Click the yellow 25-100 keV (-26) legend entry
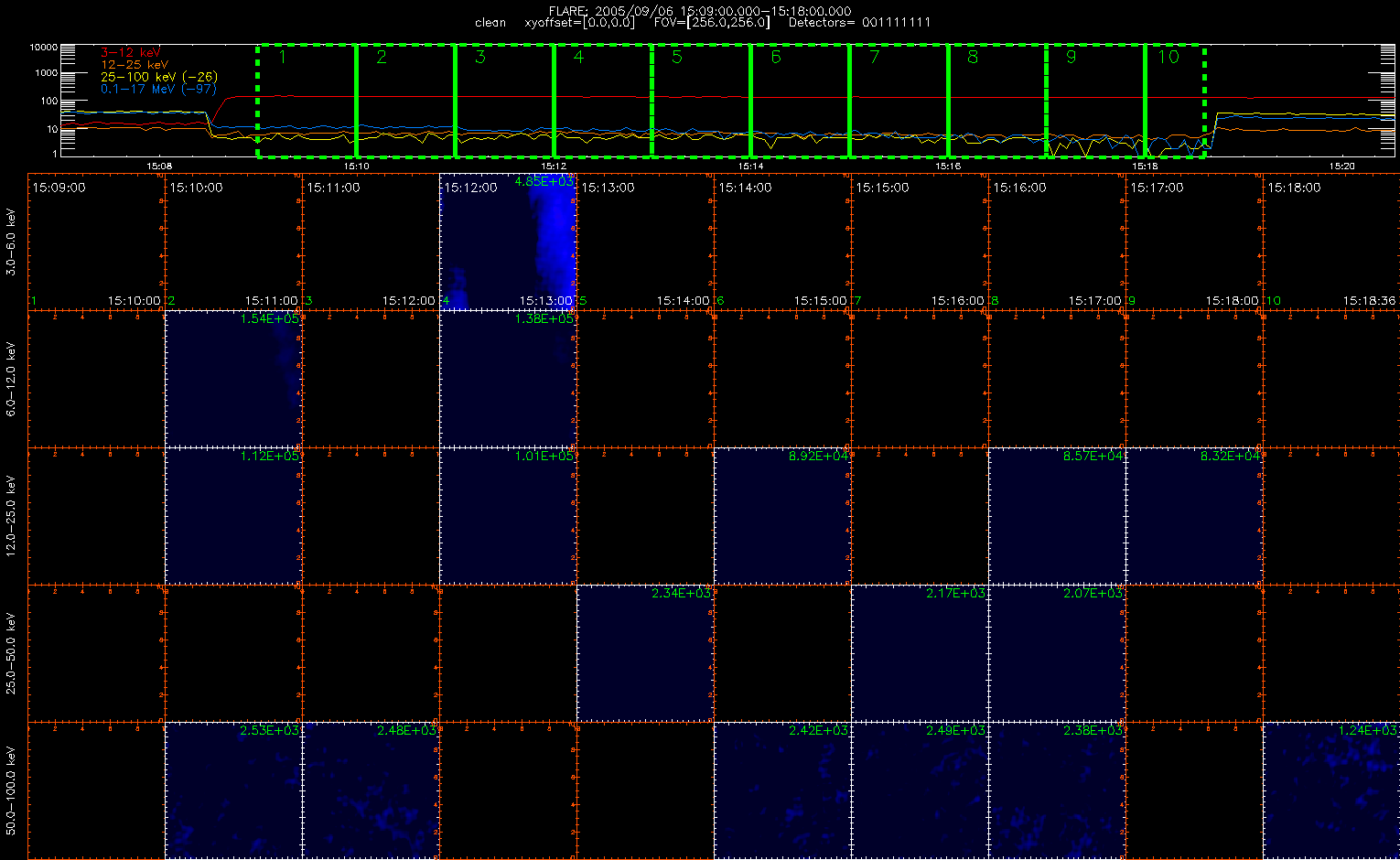The image size is (1400, 860). click(159, 77)
